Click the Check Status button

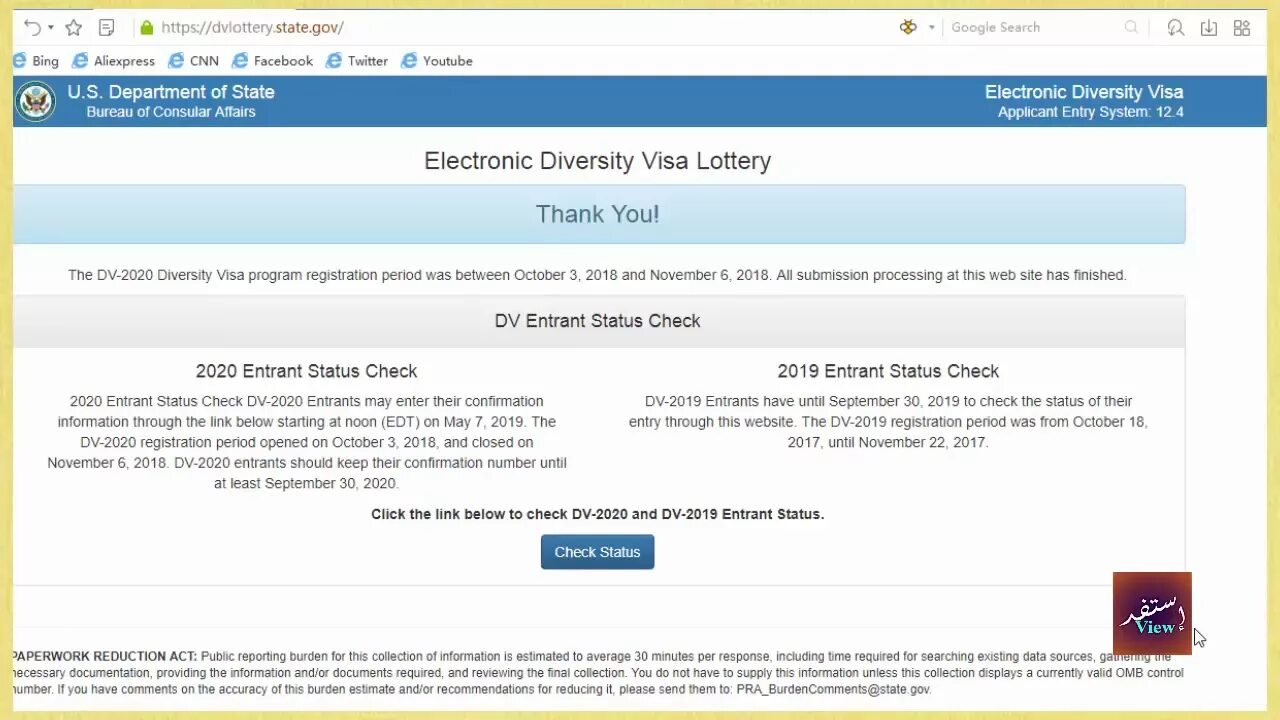[x=597, y=552]
